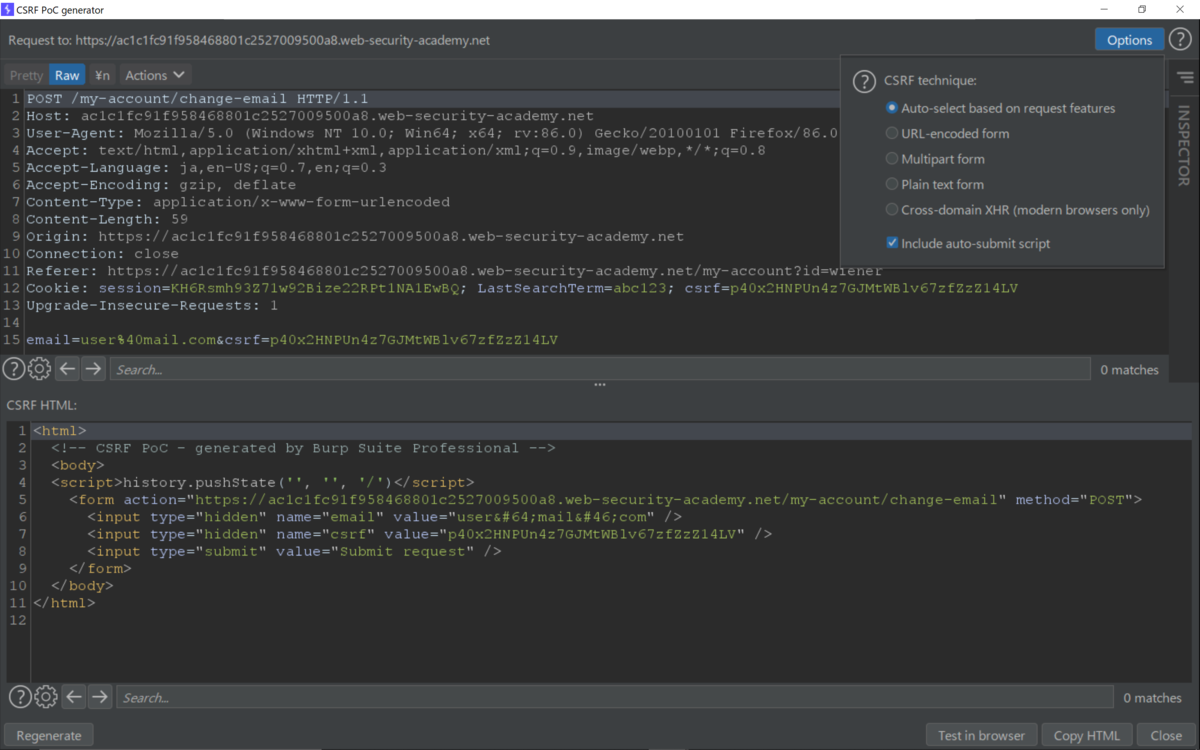Go to previous match in request search
Screen dimensions: 1200x750
67,369
